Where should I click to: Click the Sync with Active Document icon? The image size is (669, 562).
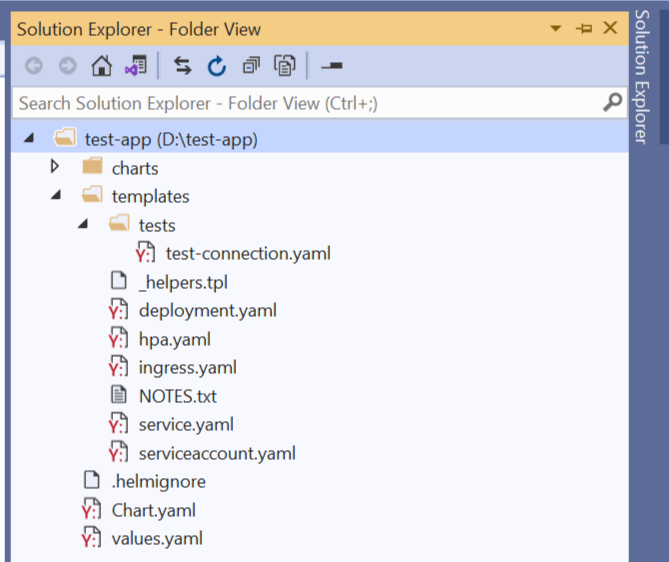click(x=183, y=66)
